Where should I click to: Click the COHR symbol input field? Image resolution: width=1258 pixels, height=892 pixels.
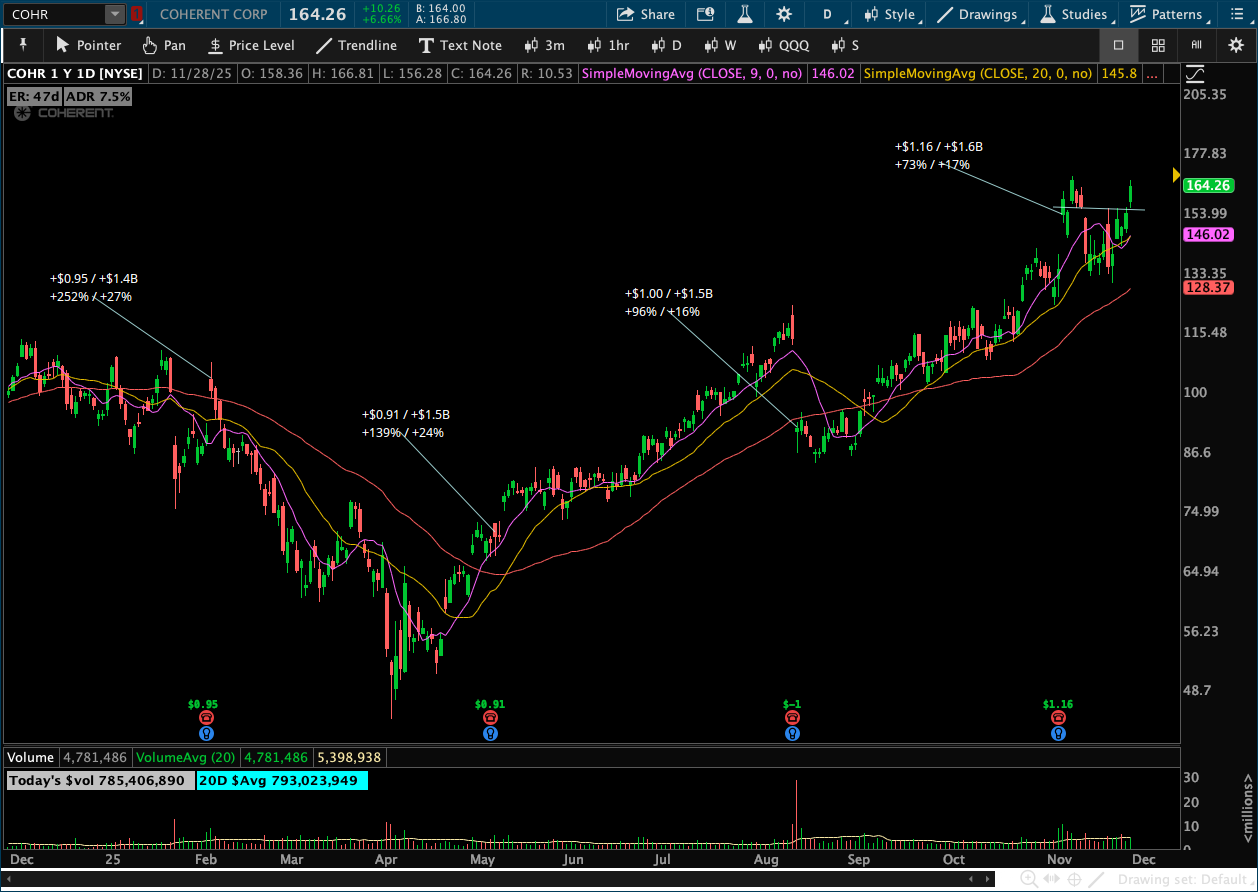[x=55, y=14]
